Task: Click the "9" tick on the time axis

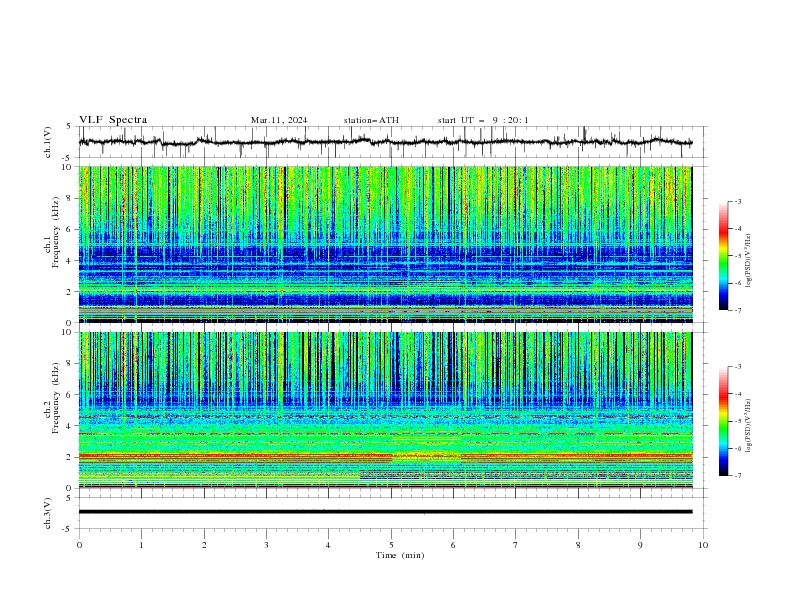Action: click(640, 545)
